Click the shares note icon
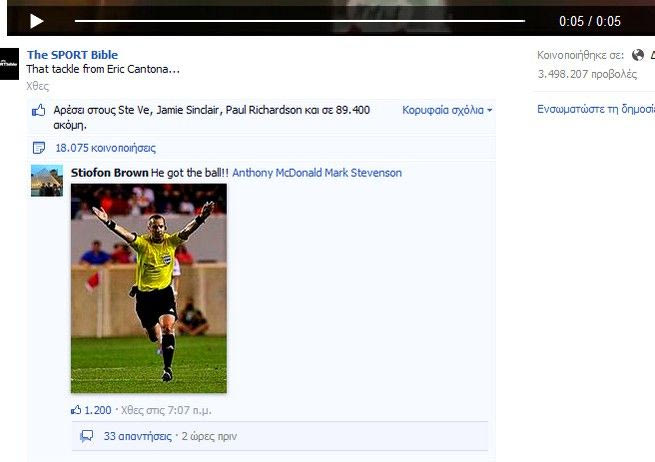655x462 pixels. (39, 148)
